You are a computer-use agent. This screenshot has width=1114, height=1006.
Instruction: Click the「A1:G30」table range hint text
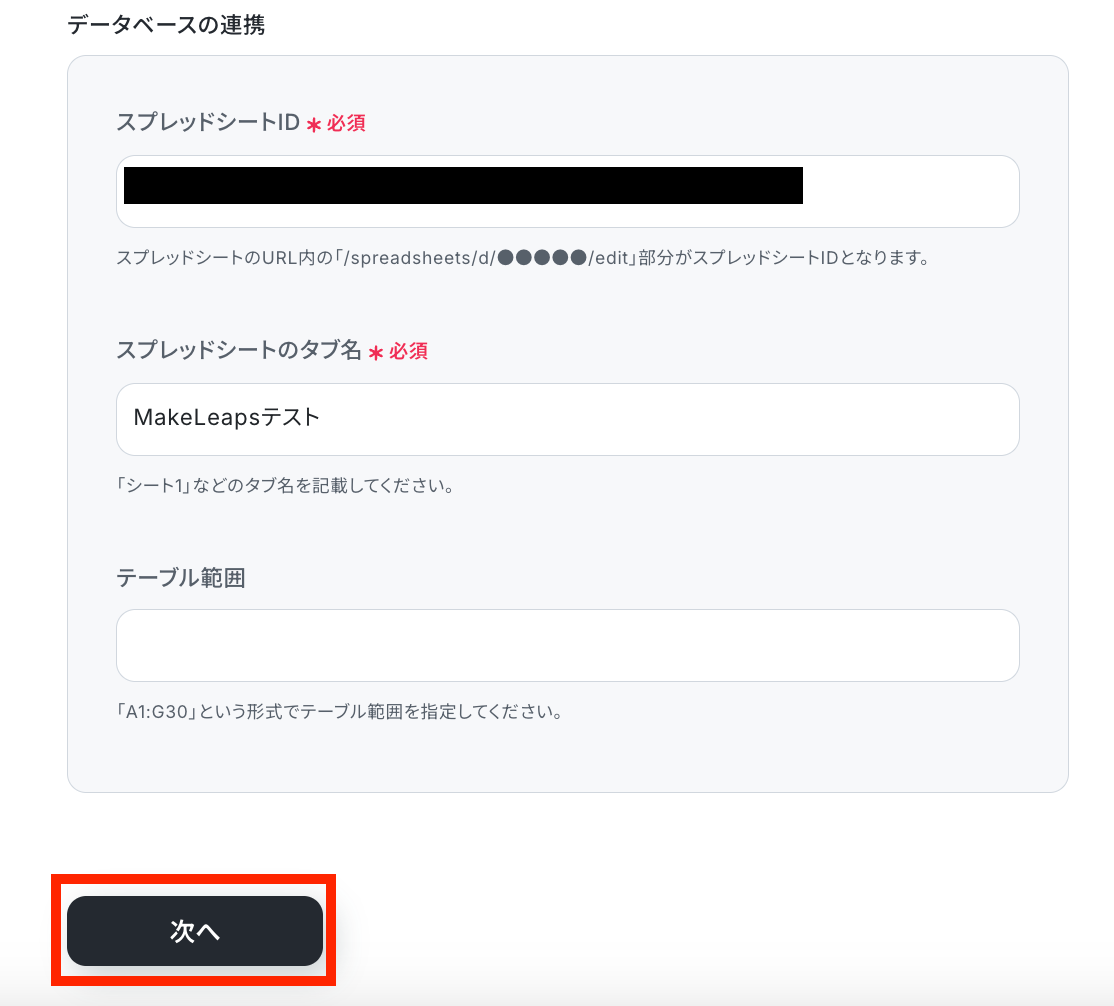[340, 712]
